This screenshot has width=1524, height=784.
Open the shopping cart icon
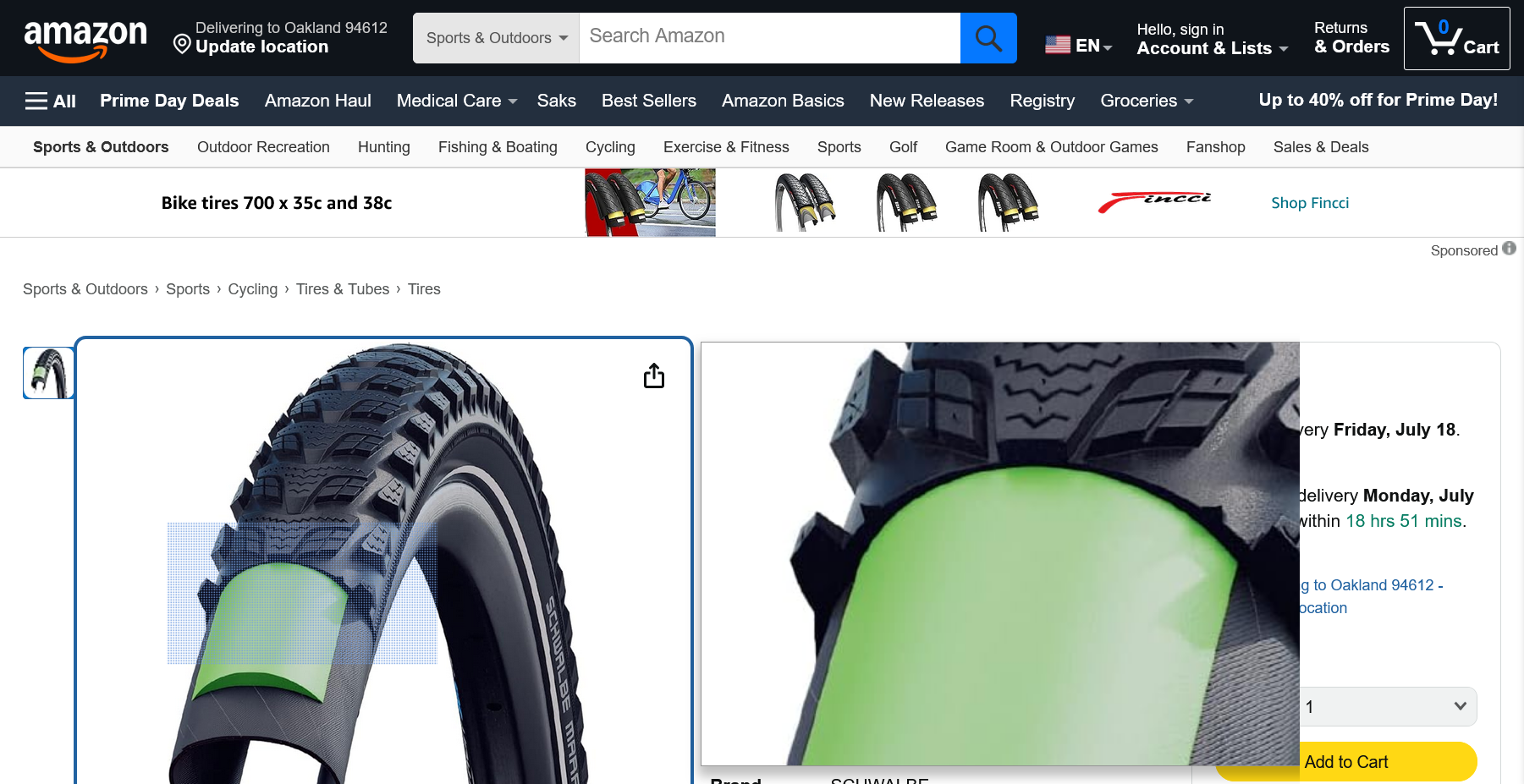click(x=1456, y=38)
